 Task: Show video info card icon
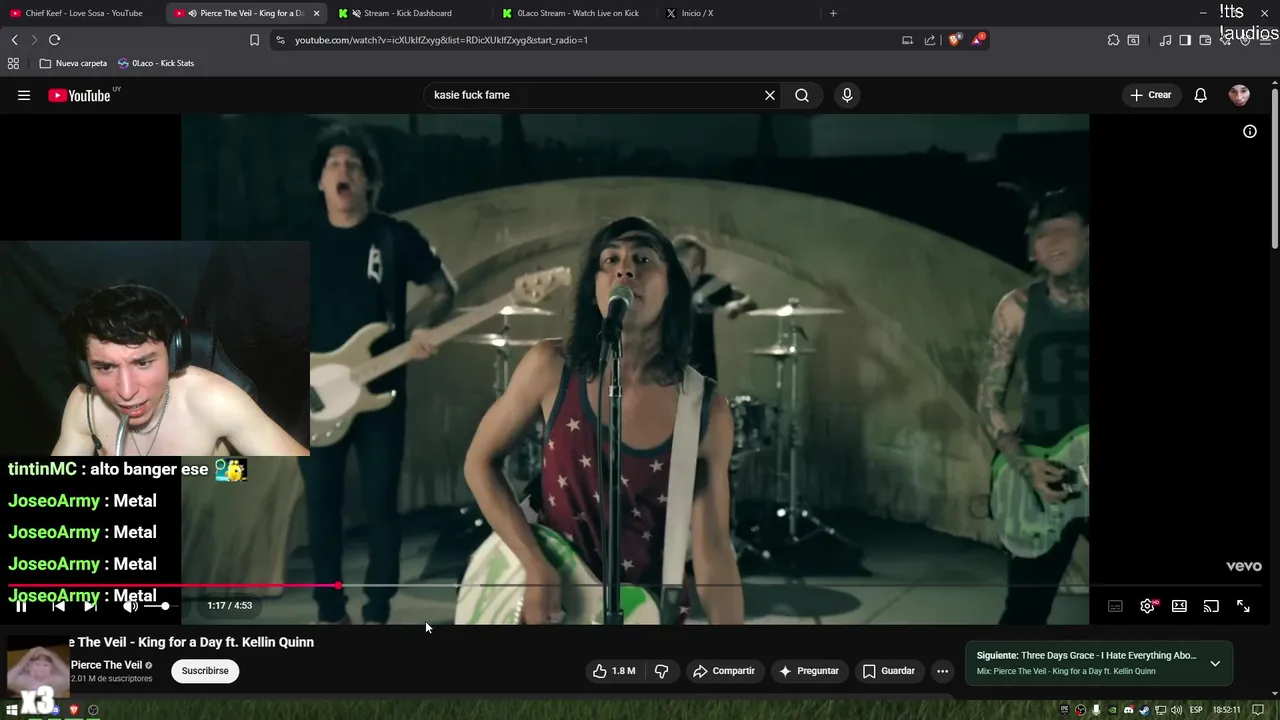(1250, 131)
